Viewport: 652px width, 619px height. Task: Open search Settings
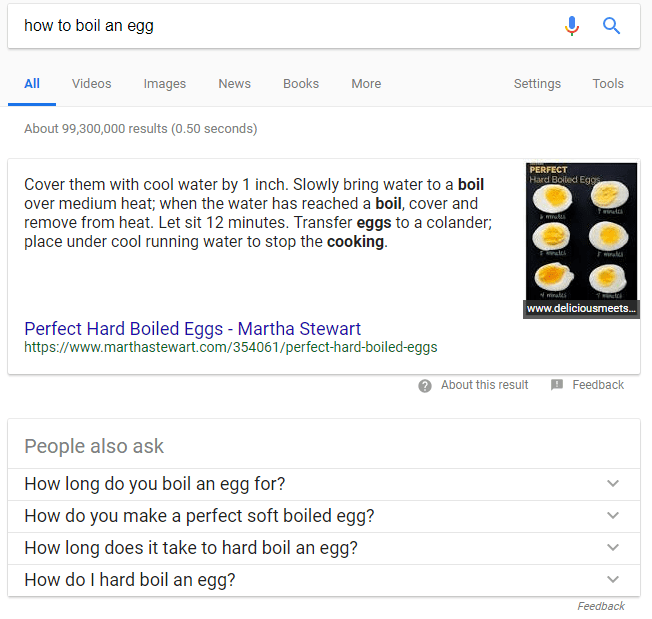[537, 84]
